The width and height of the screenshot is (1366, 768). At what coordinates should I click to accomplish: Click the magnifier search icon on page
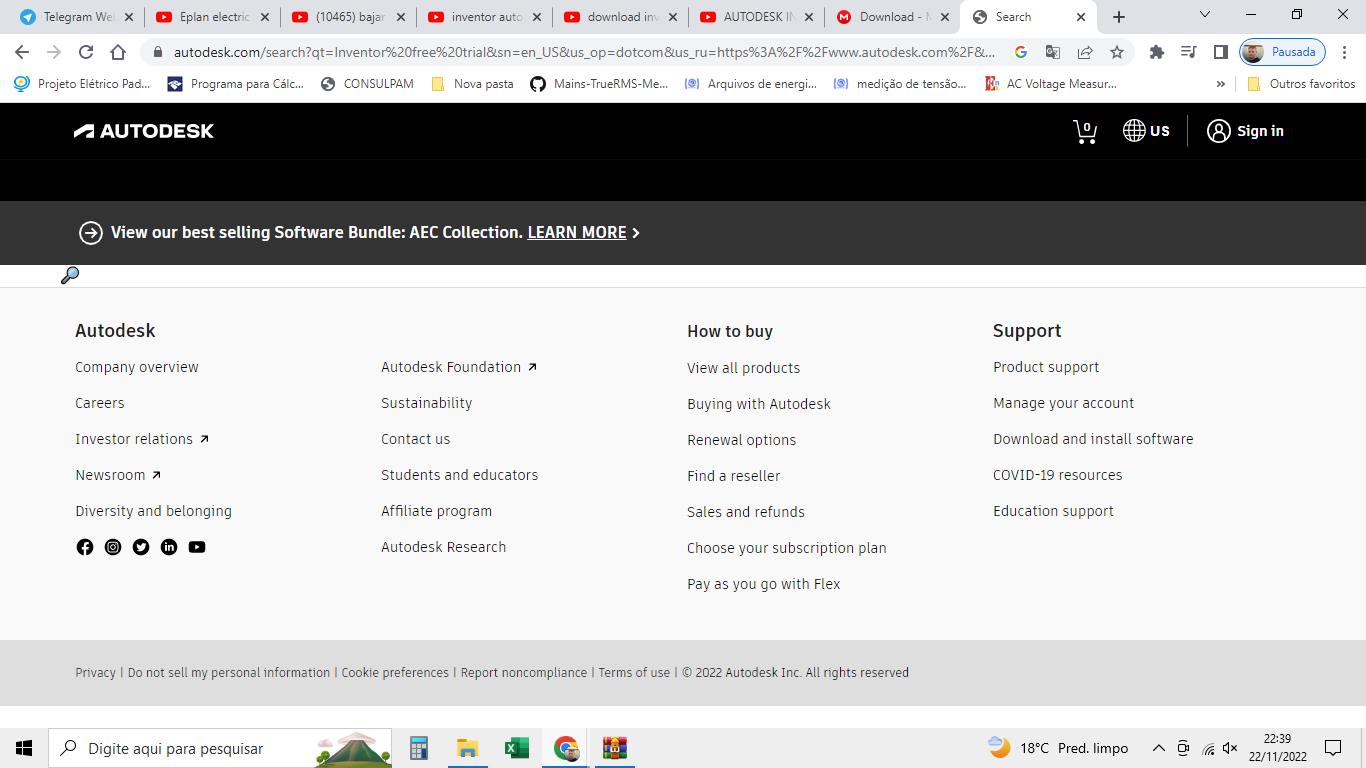(70, 275)
